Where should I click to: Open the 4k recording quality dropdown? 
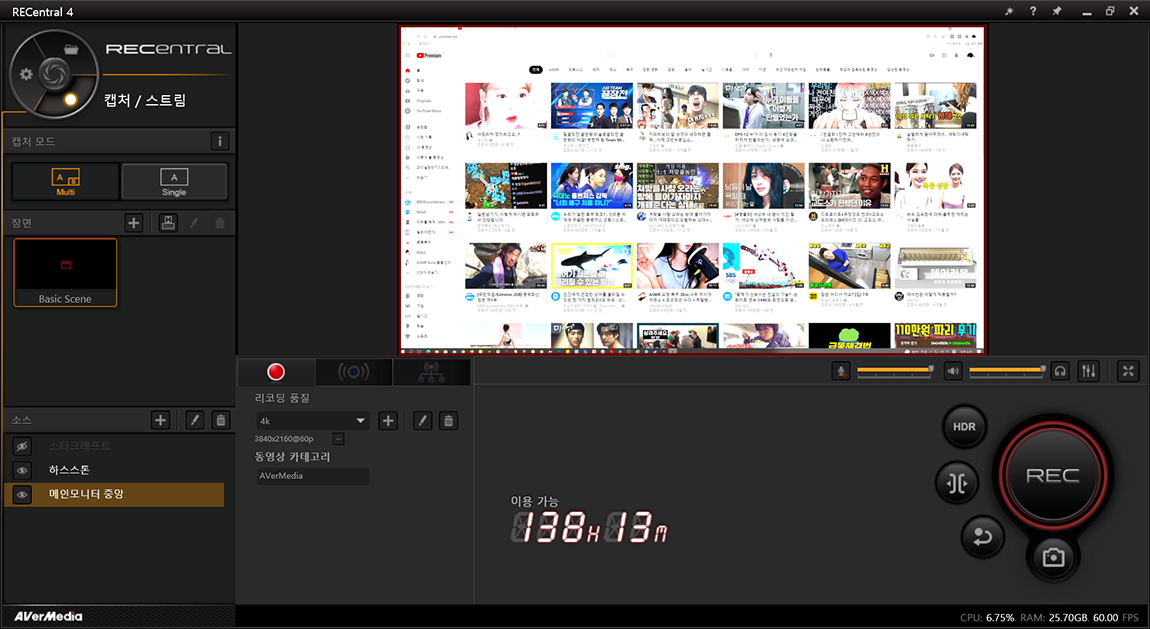coord(312,421)
